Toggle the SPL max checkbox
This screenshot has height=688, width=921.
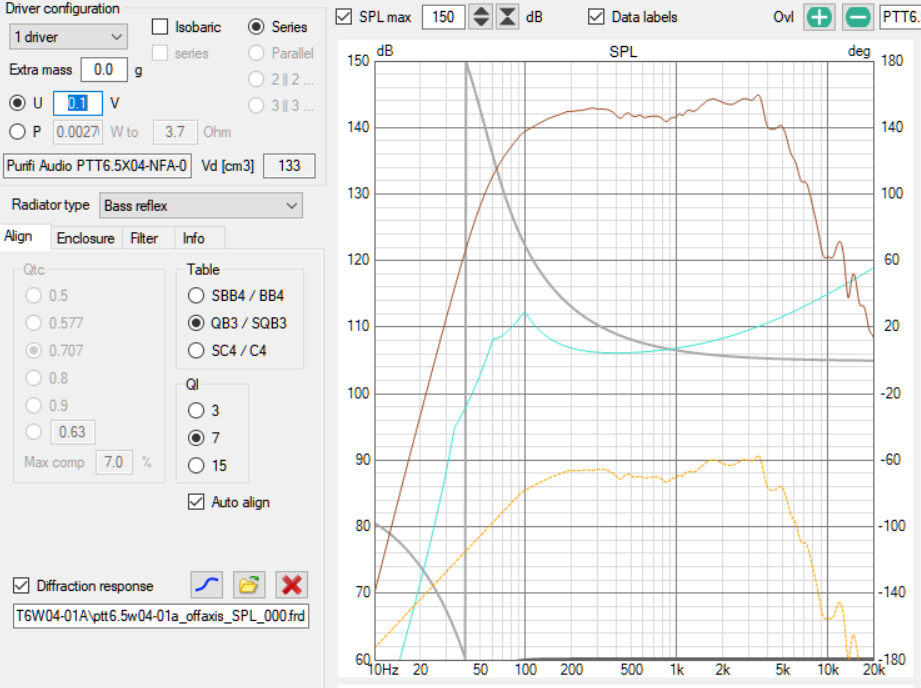(344, 16)
